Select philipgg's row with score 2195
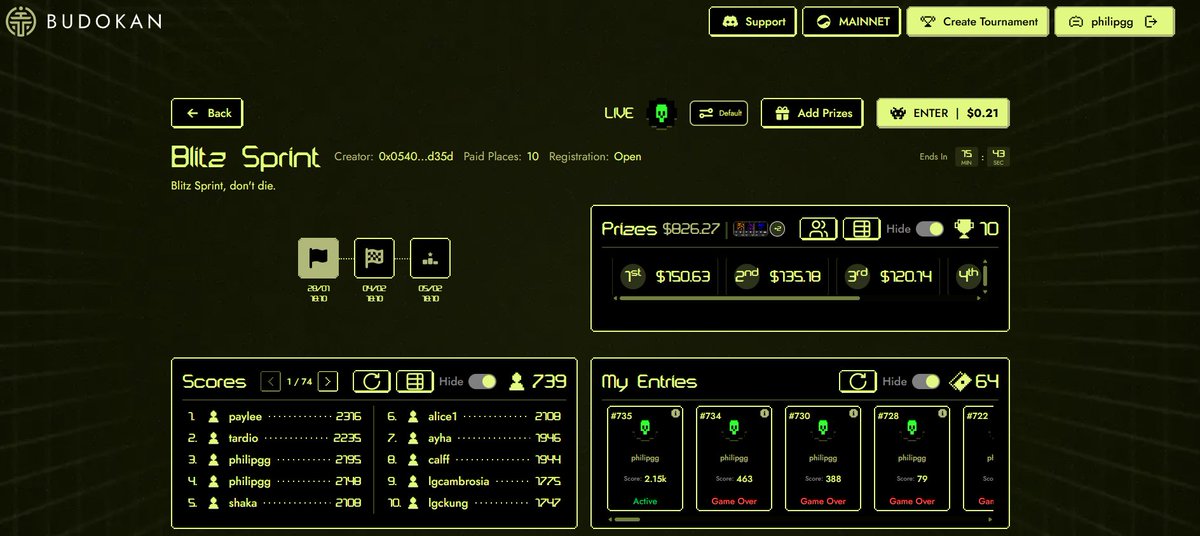The height and width of the screenshot is (536, 1200). coord(274,459)
